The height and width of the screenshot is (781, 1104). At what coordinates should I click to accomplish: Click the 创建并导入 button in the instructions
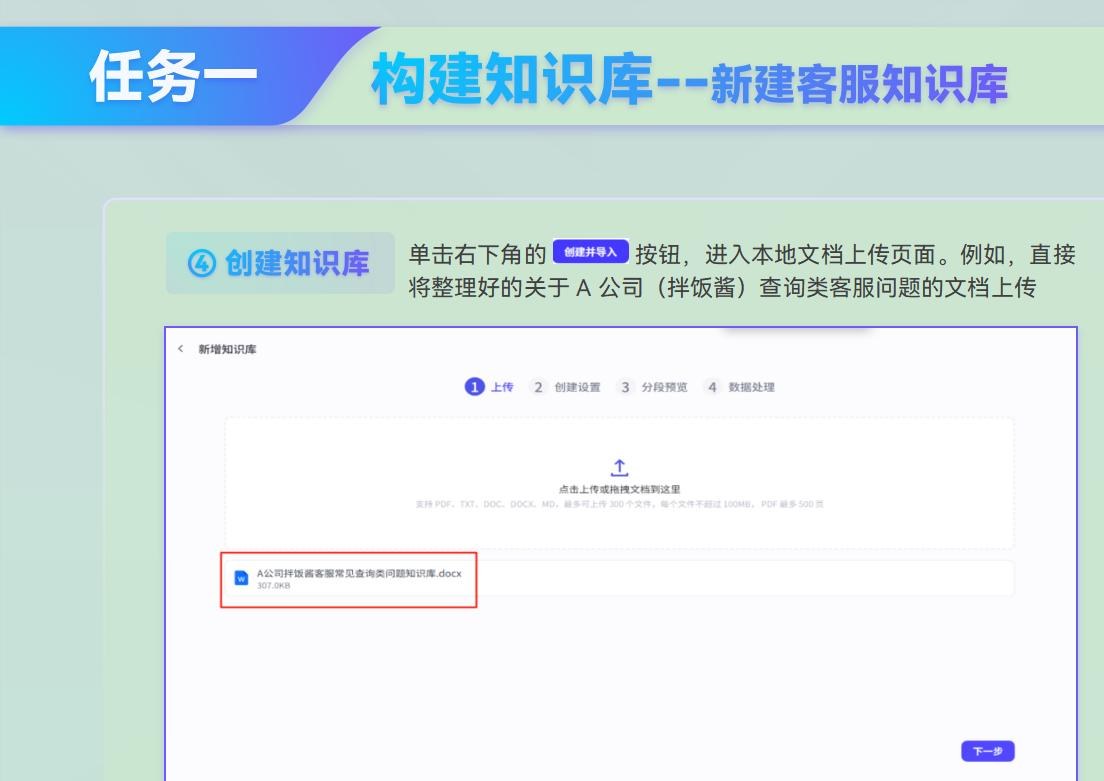[590, 251]
